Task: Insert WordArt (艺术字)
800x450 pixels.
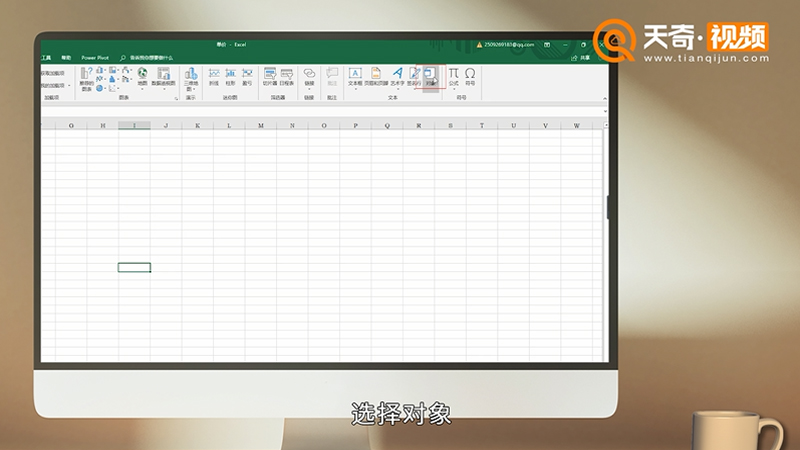Action: tap(397, 77)
